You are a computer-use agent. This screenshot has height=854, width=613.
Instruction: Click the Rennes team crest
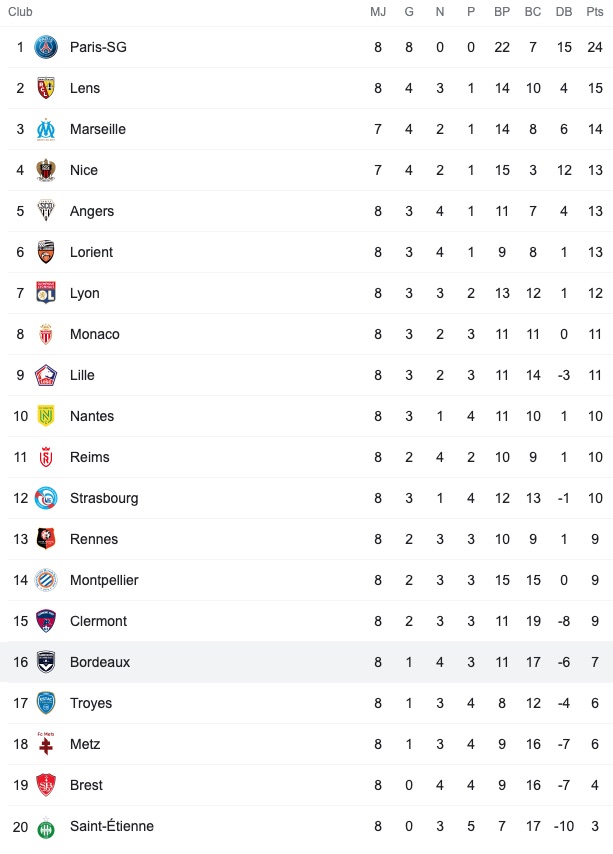pyautogui.click(x=46, y=539)
